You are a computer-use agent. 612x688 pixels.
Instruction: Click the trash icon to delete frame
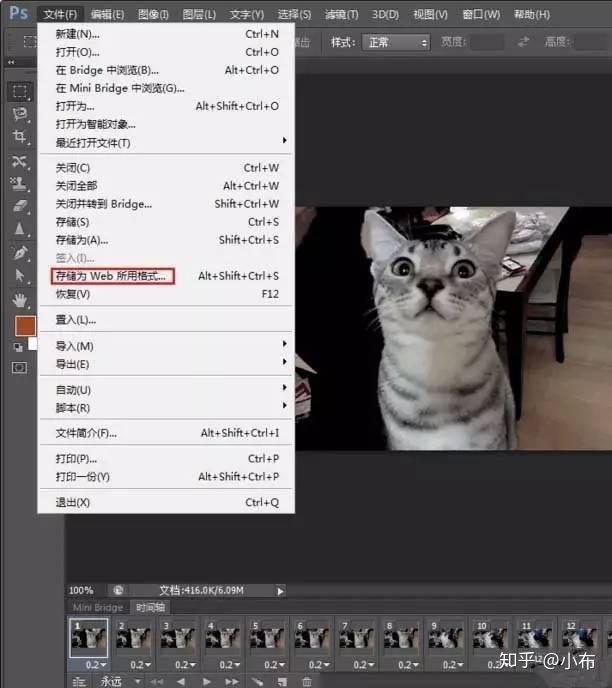[307, 681]
